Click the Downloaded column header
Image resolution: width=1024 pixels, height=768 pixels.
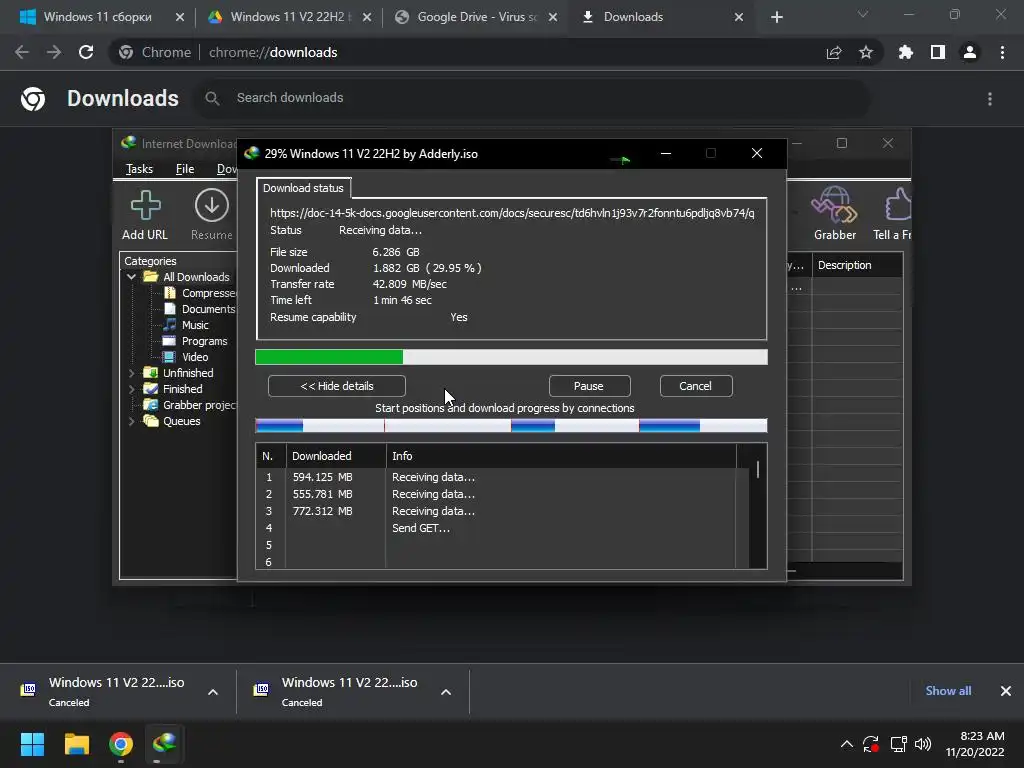pyautogui.click(x=336, y=456)
